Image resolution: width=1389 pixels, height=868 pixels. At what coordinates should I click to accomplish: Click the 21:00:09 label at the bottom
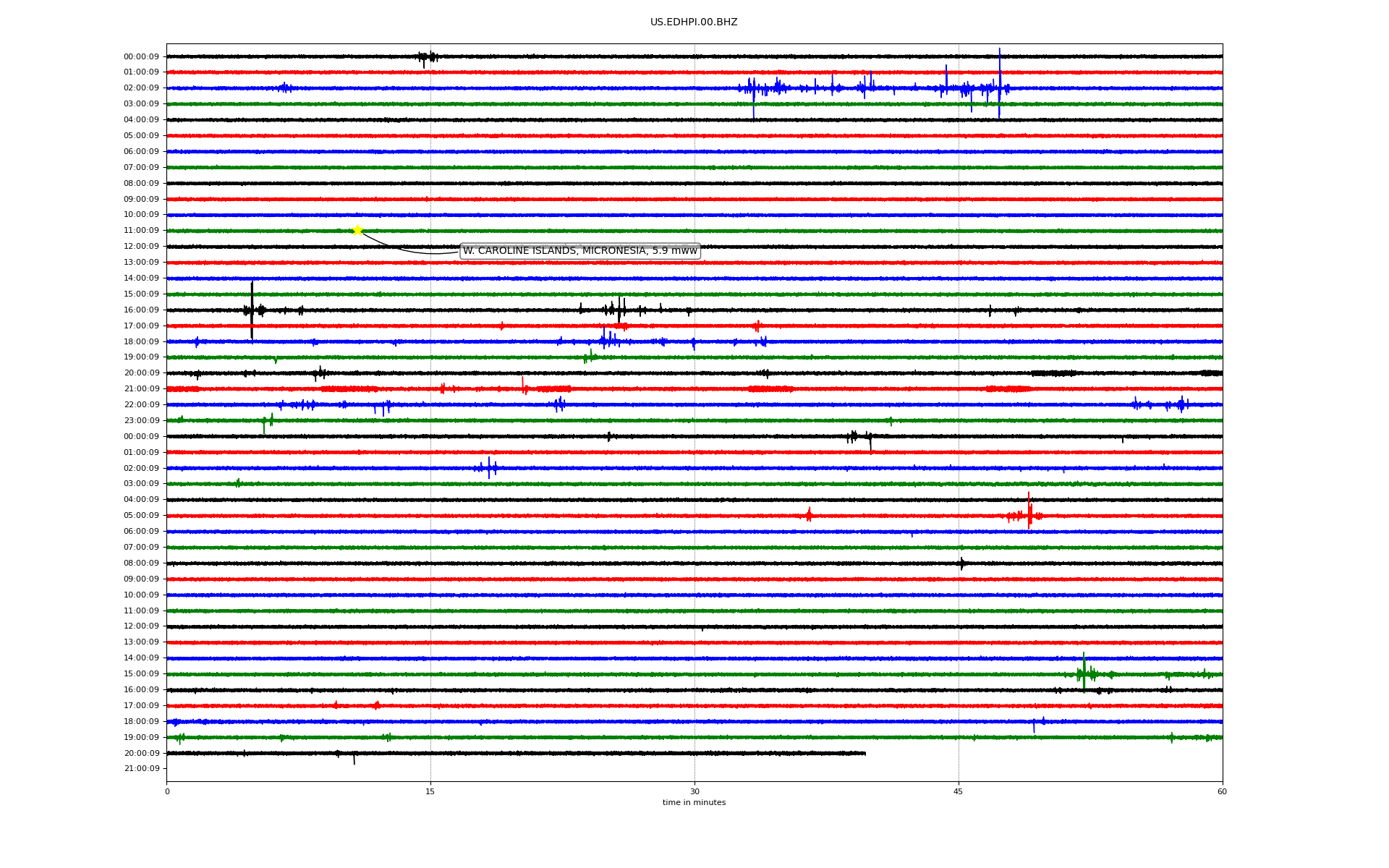(141, 769)
